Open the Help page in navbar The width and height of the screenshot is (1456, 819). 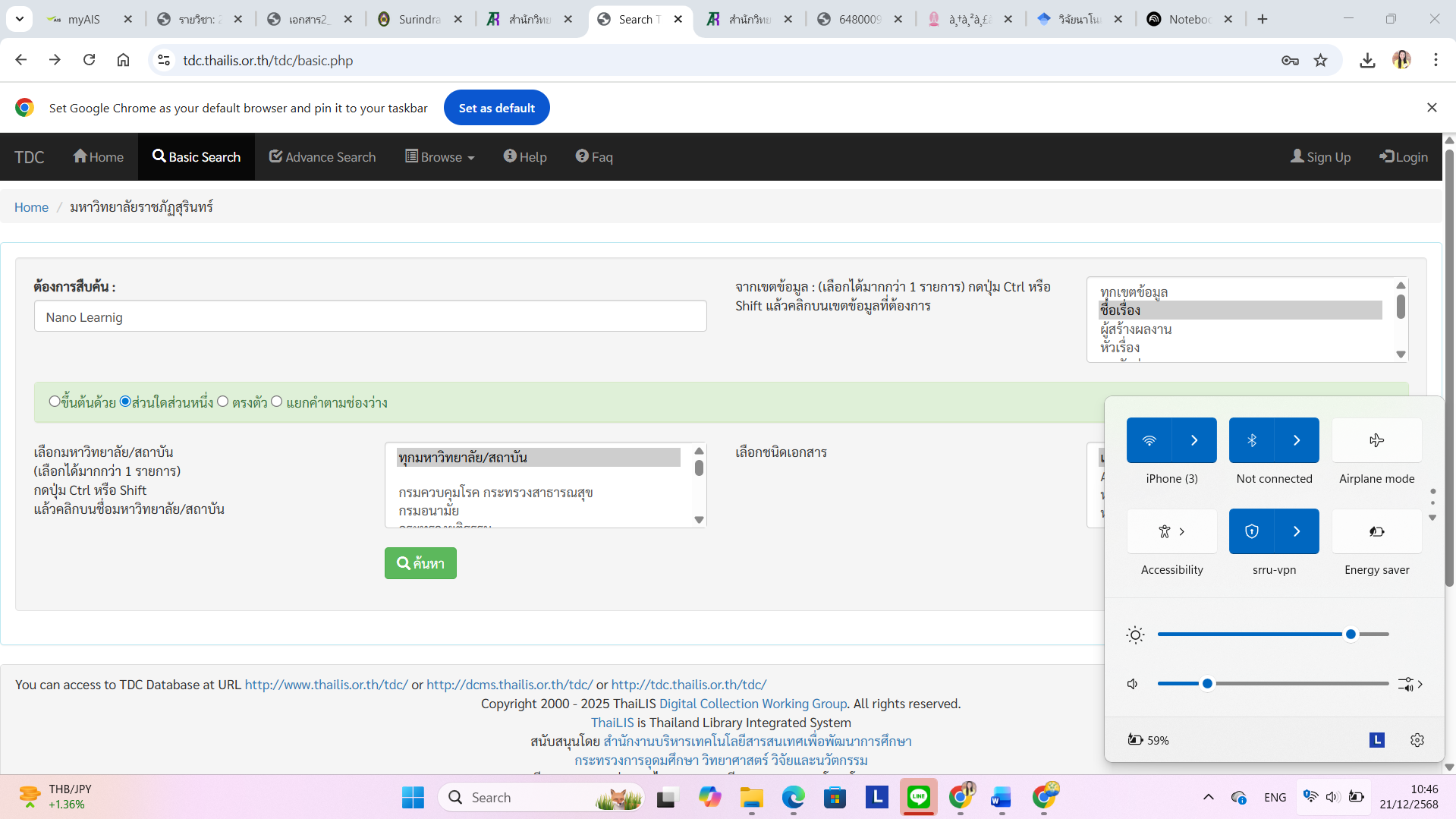click(x=525, y=157)
